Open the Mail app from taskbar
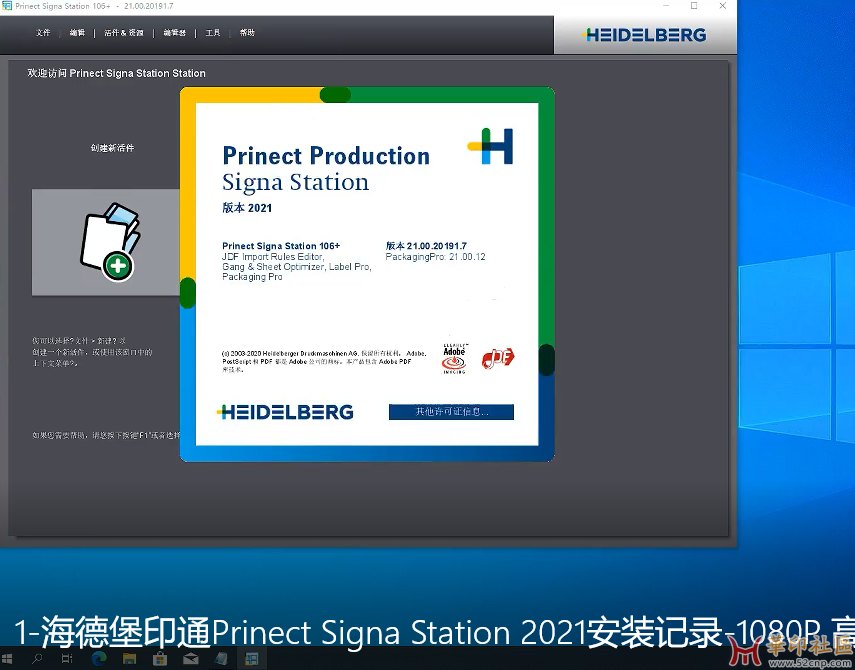The width and height of the screenshot is (855, 670). pyautogui.click(x=191, y=659)
